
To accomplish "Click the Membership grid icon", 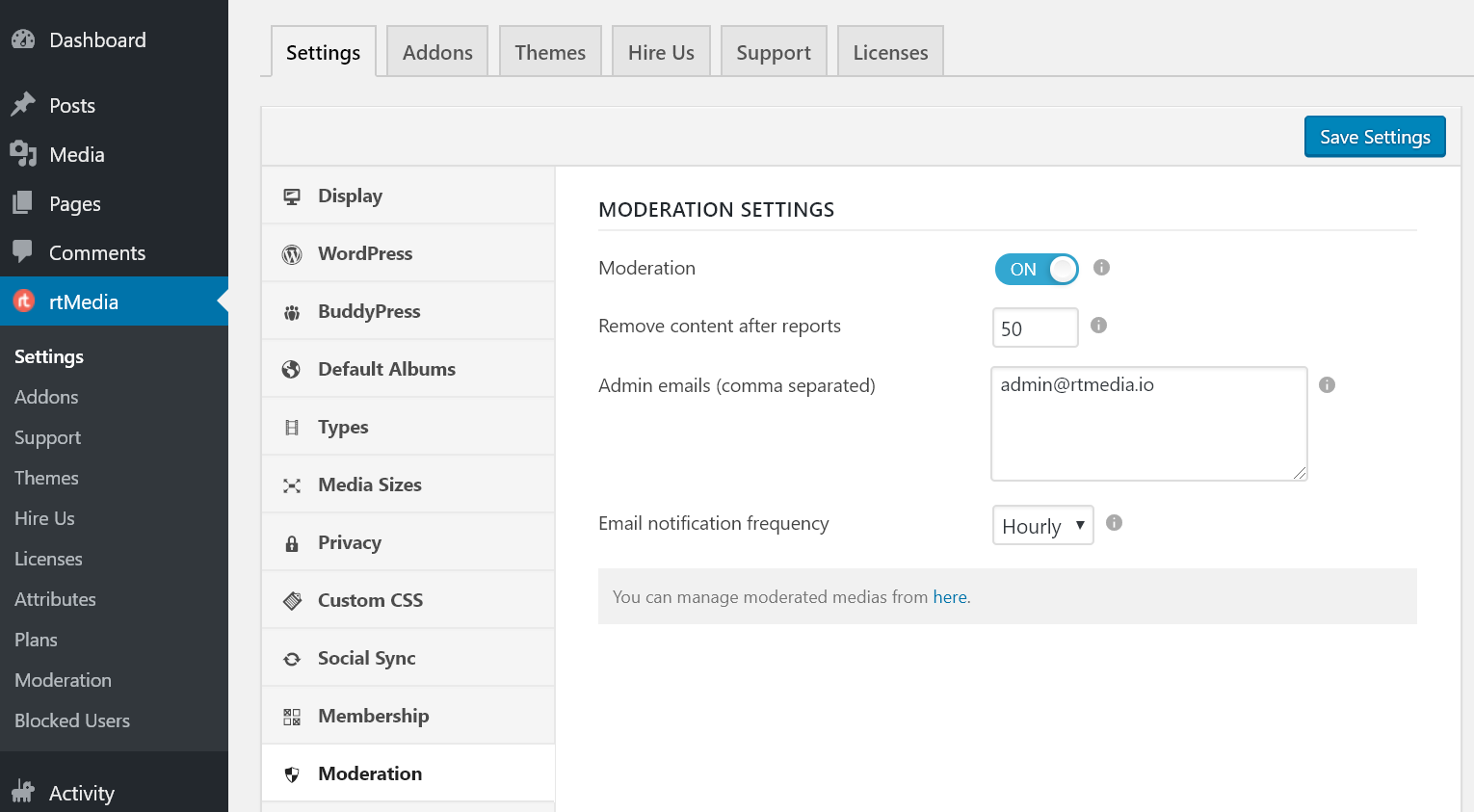I will click(x=292, y=715).
